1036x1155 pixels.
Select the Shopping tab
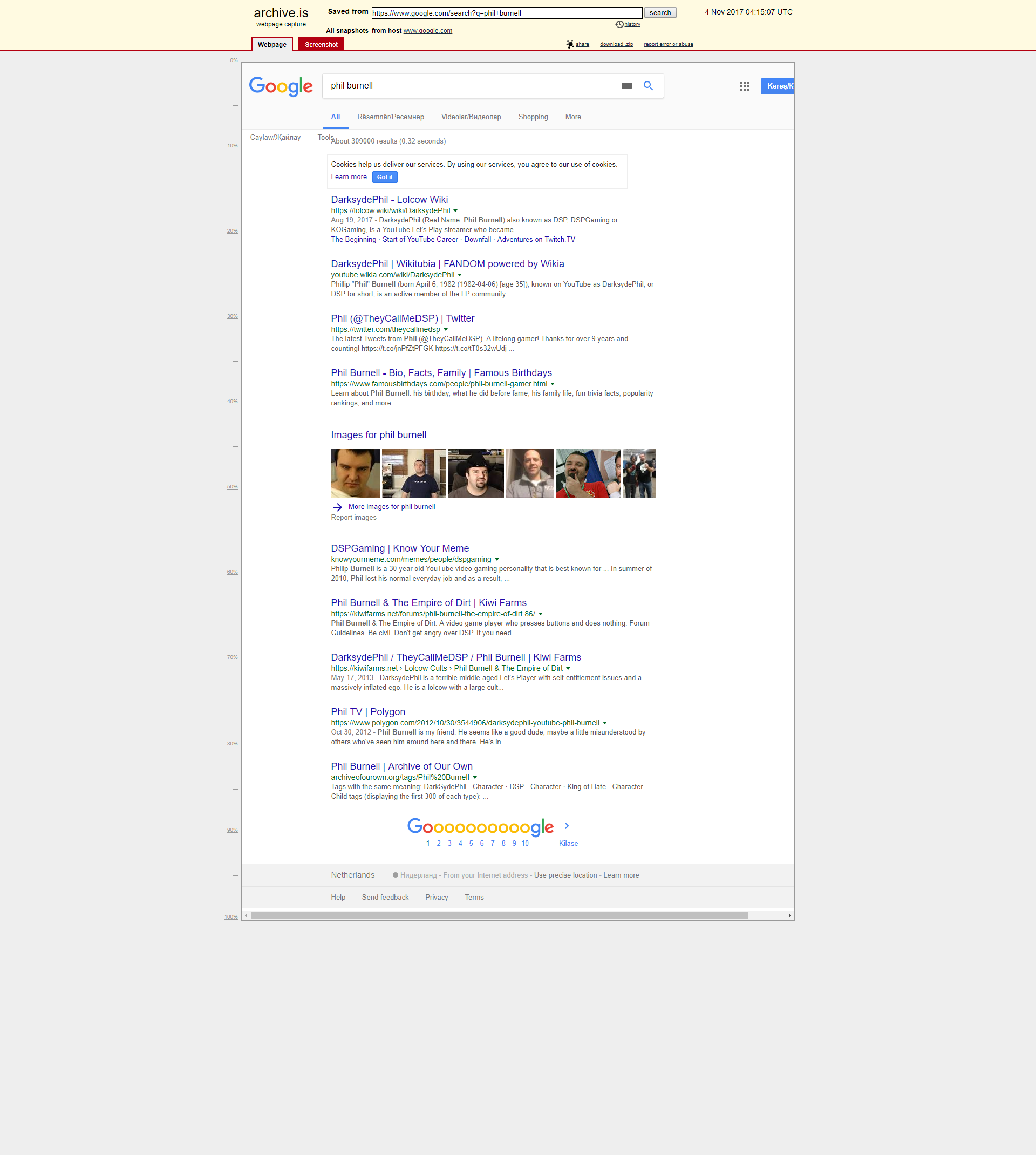point(533,117)
